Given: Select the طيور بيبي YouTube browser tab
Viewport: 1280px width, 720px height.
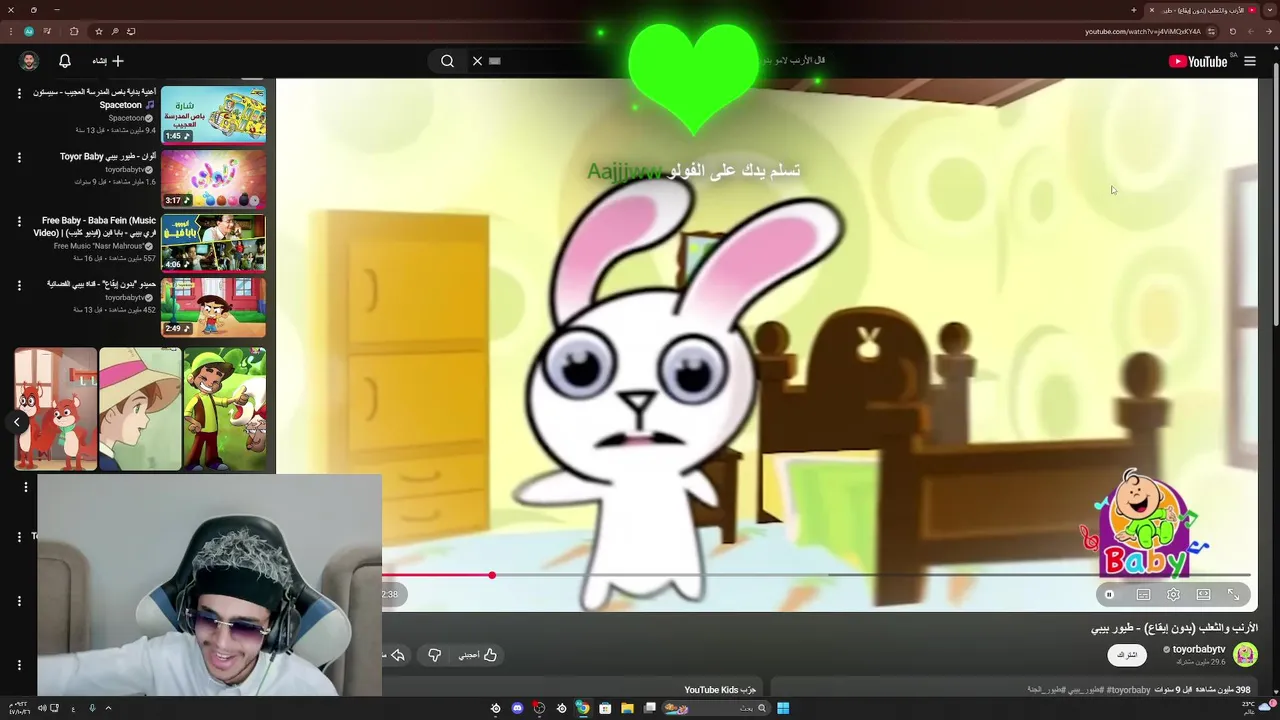Looking at the screenshot, I should 1203,10.
